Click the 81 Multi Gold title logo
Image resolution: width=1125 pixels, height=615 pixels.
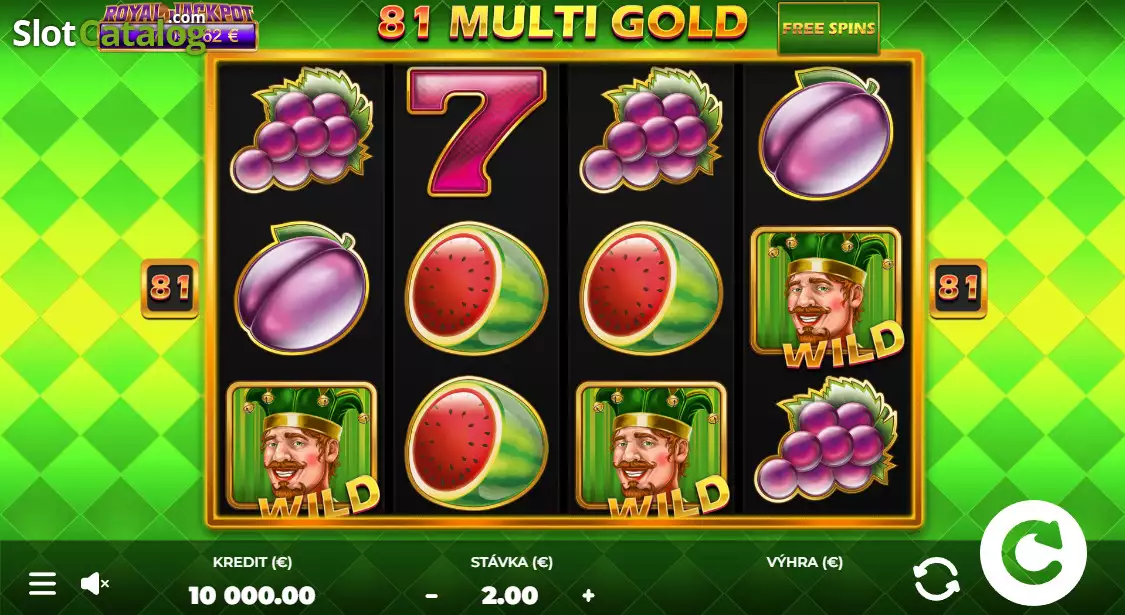click(x=563, y=23)
